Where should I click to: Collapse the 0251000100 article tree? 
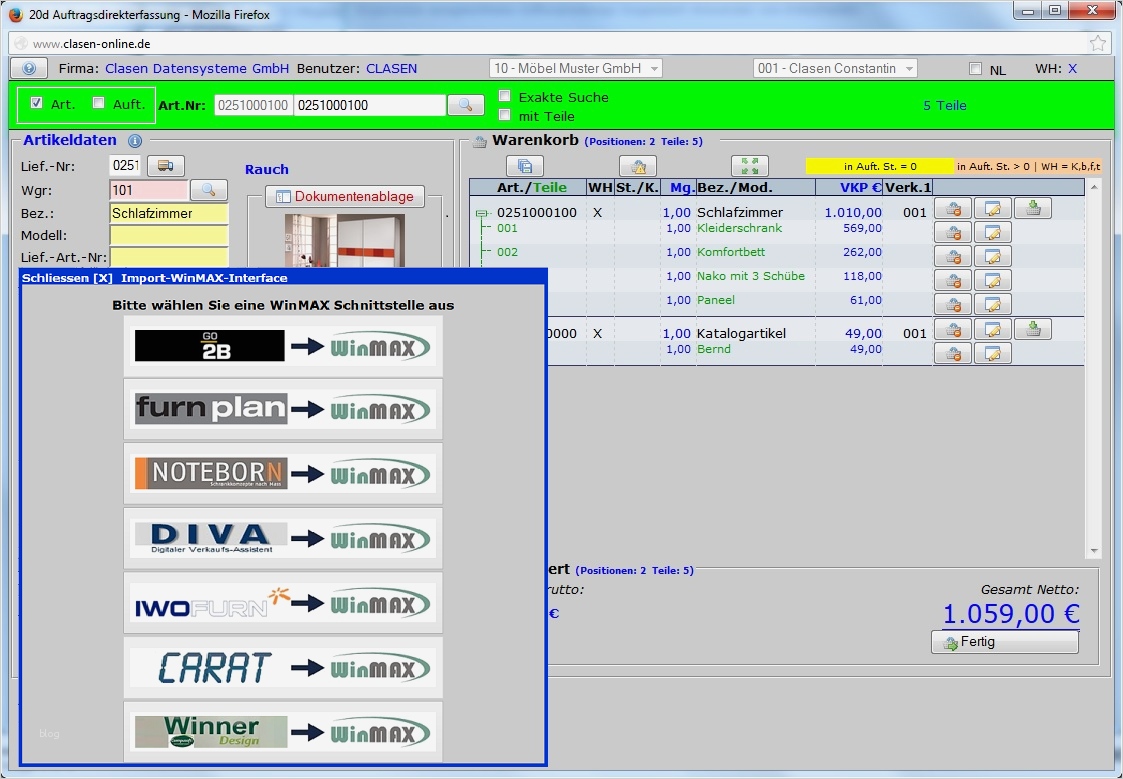point(481,212)
